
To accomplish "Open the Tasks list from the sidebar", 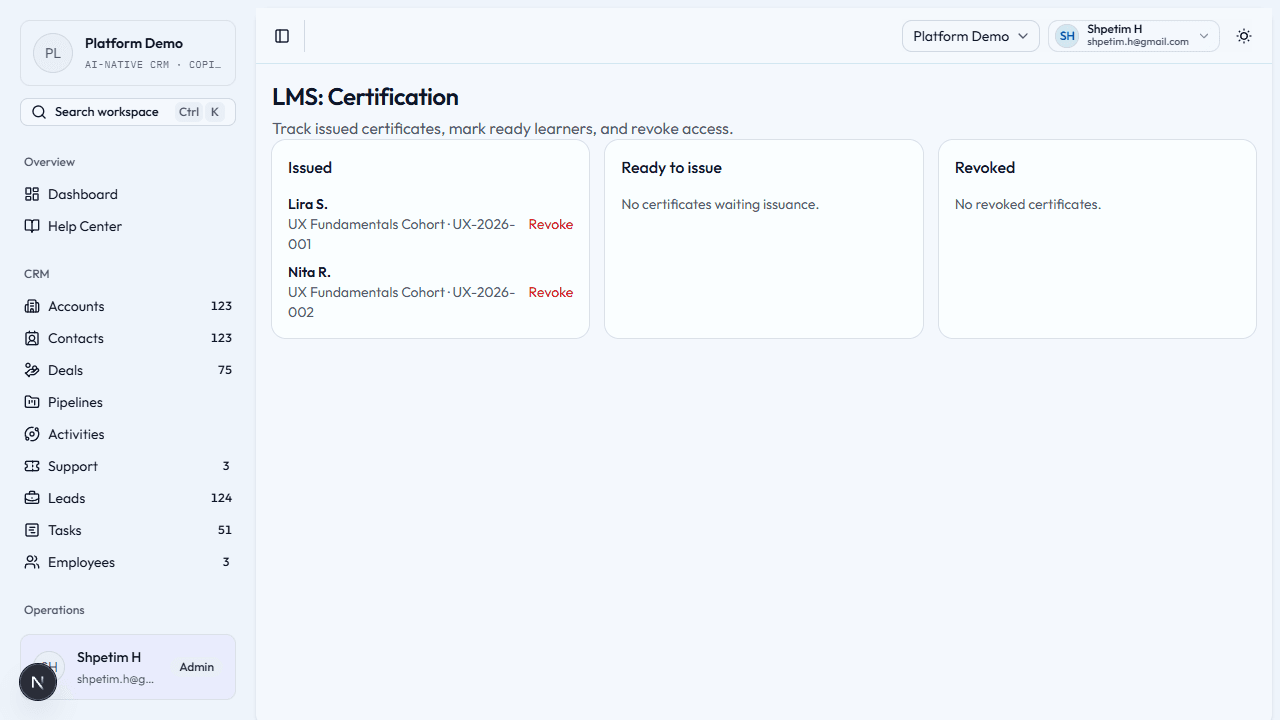I will (63, 530).
